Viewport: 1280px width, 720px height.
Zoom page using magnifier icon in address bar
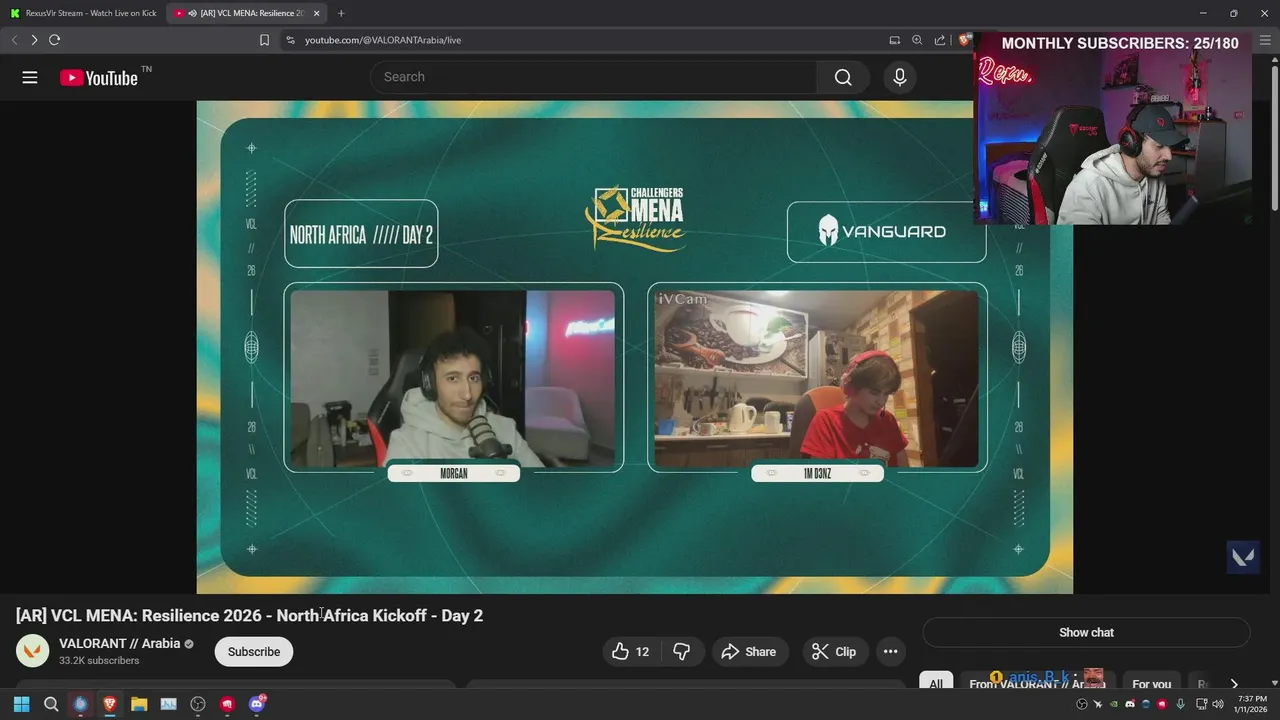(x=917, y=40)
